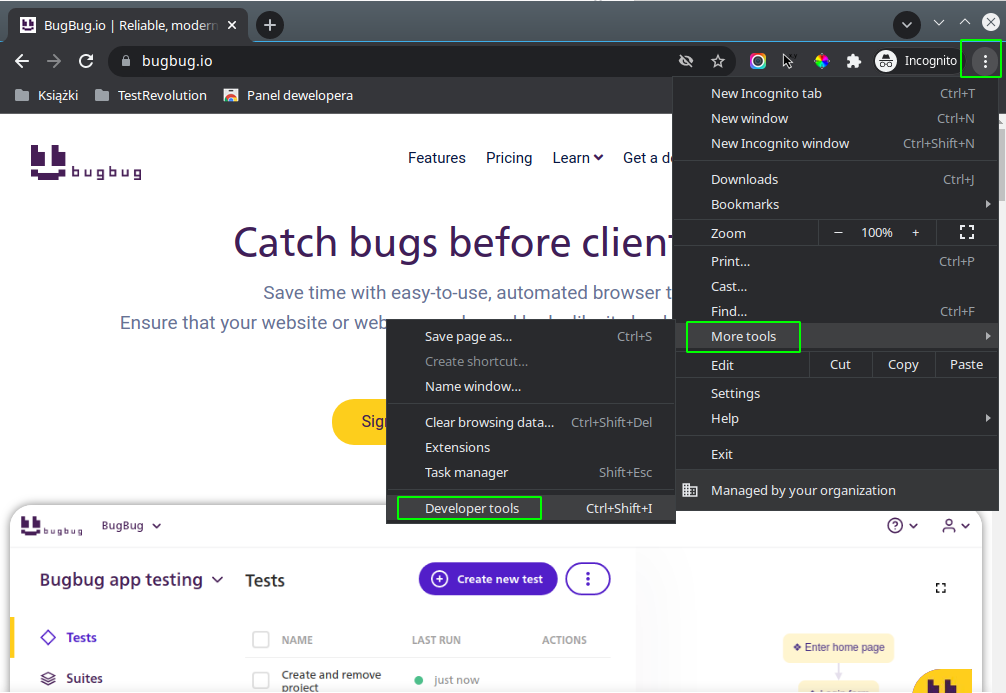Viewport: 1006px width, 693px height.
Task: Click the Copy button in Edit row
Action: click(x=903, y=364)
